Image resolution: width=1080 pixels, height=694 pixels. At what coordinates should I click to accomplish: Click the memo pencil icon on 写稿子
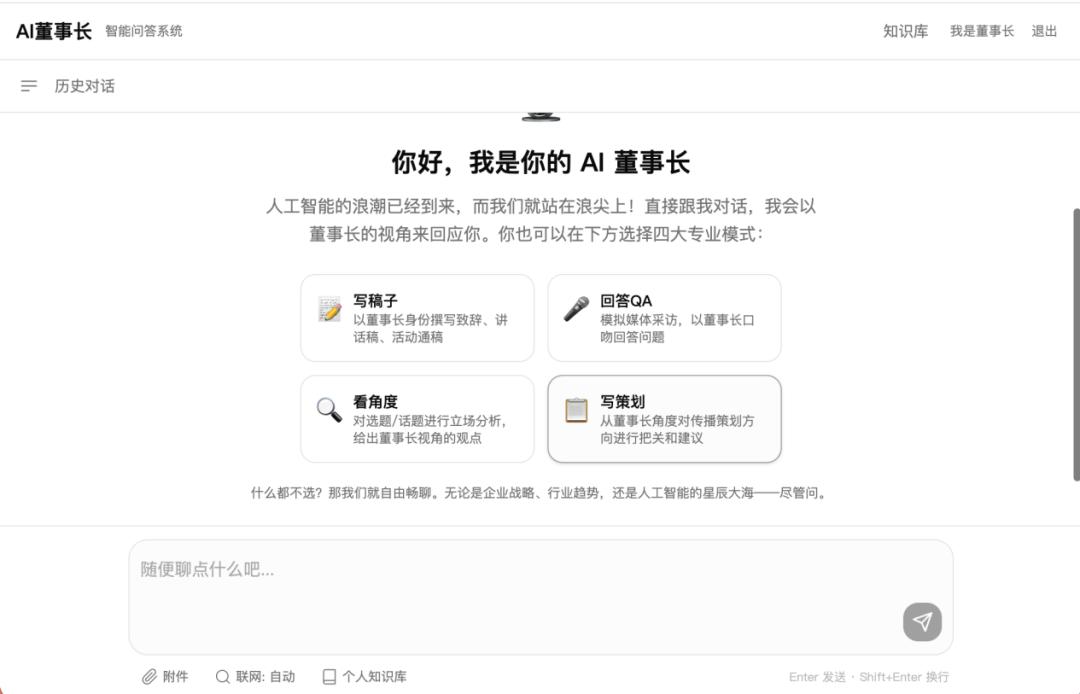point(330,309)
